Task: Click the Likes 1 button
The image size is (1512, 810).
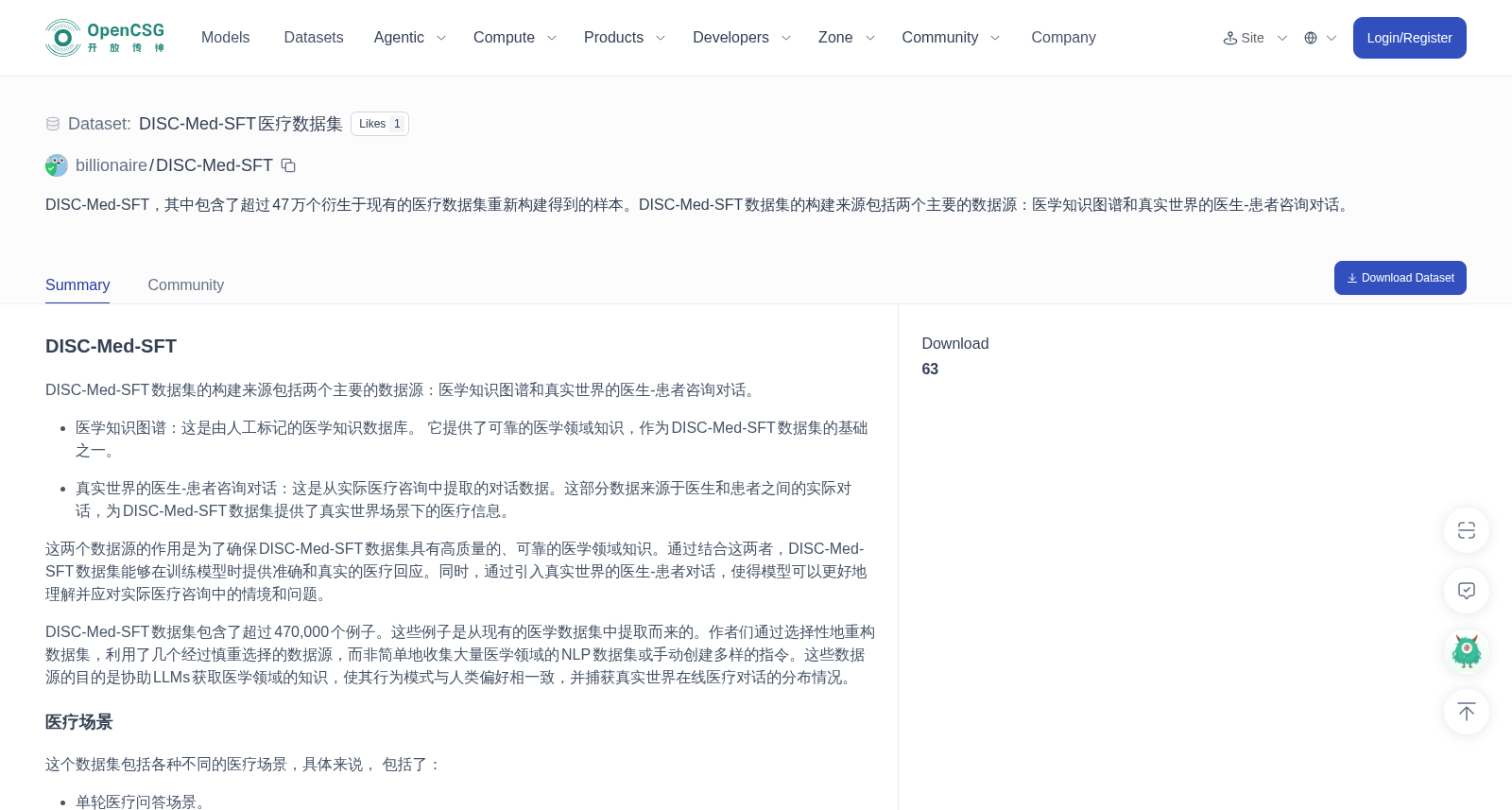Action: pyautogui.click(x=380, y=124)
